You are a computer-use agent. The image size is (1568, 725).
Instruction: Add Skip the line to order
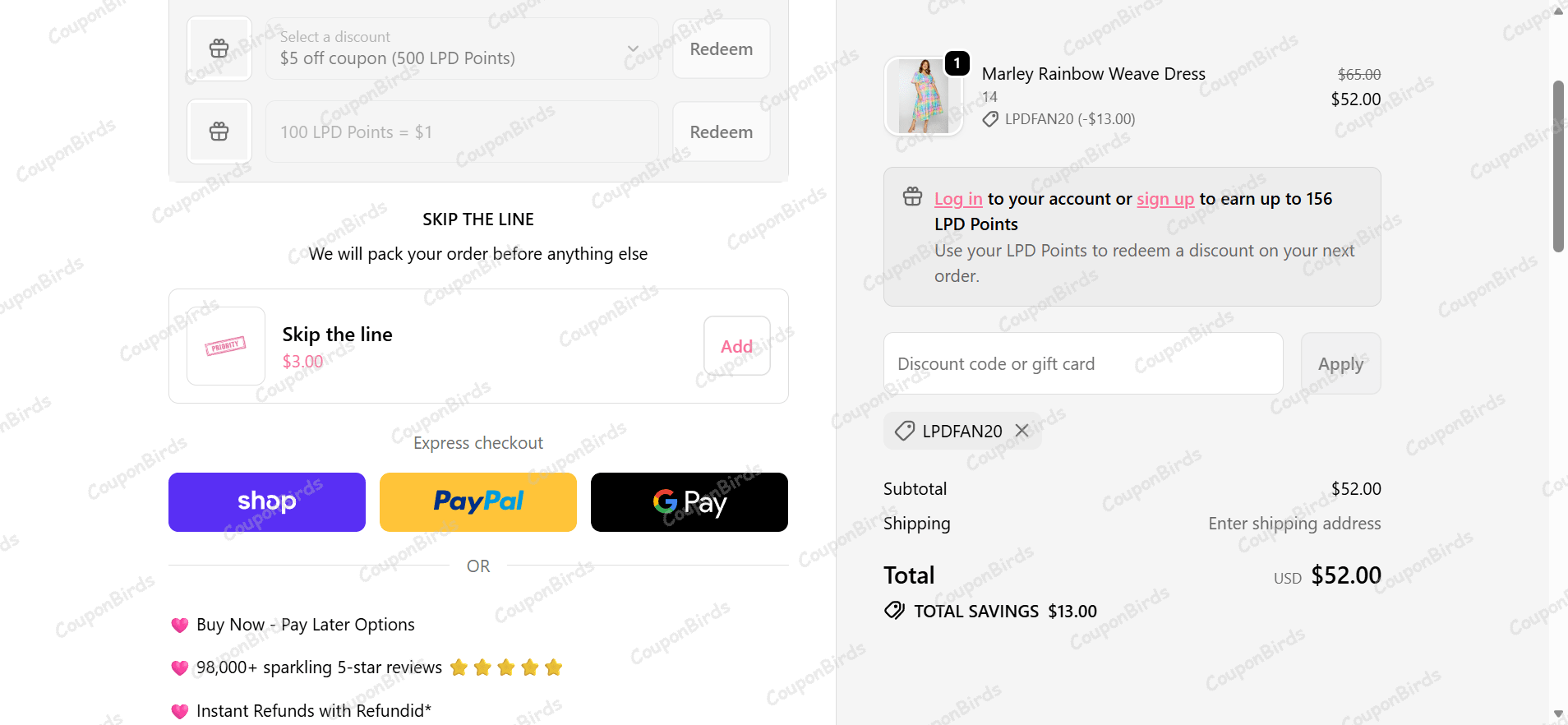(x=737, y=346)
